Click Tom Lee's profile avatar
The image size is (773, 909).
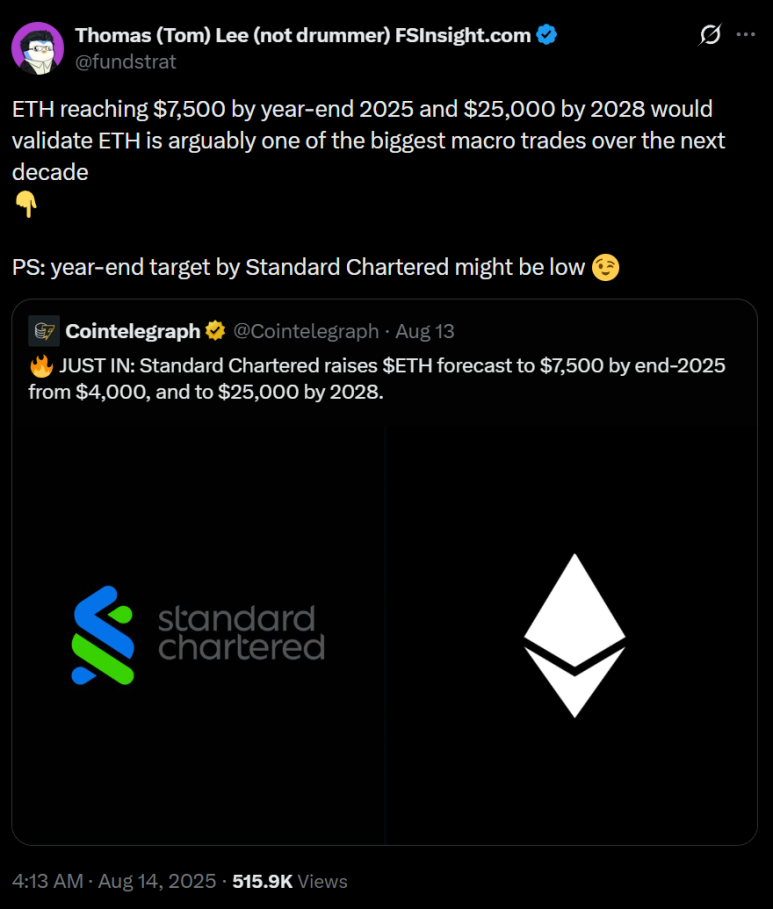38,47
